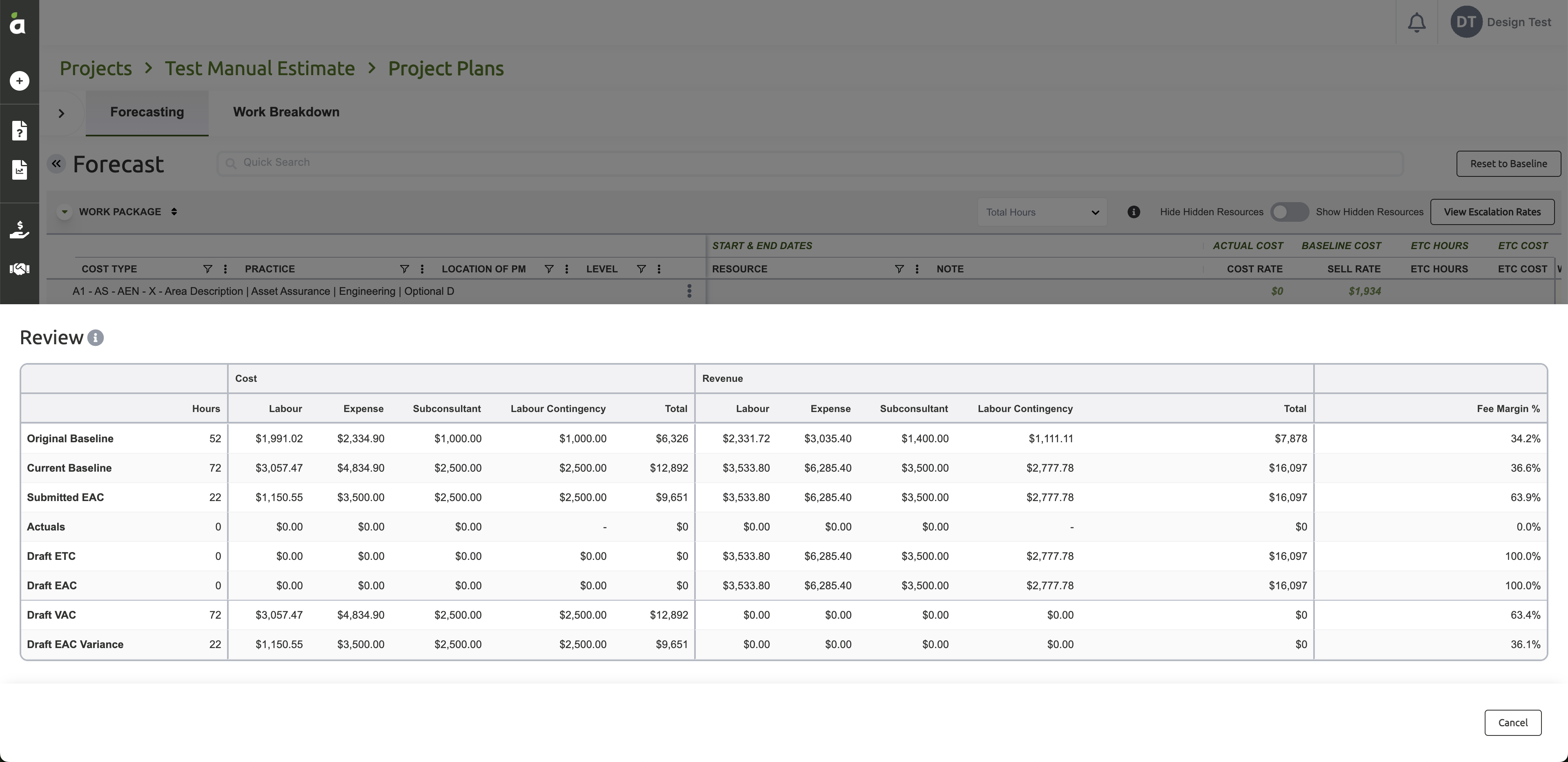
Task: Select the Draft VAC row label
Action: point(51,615)
